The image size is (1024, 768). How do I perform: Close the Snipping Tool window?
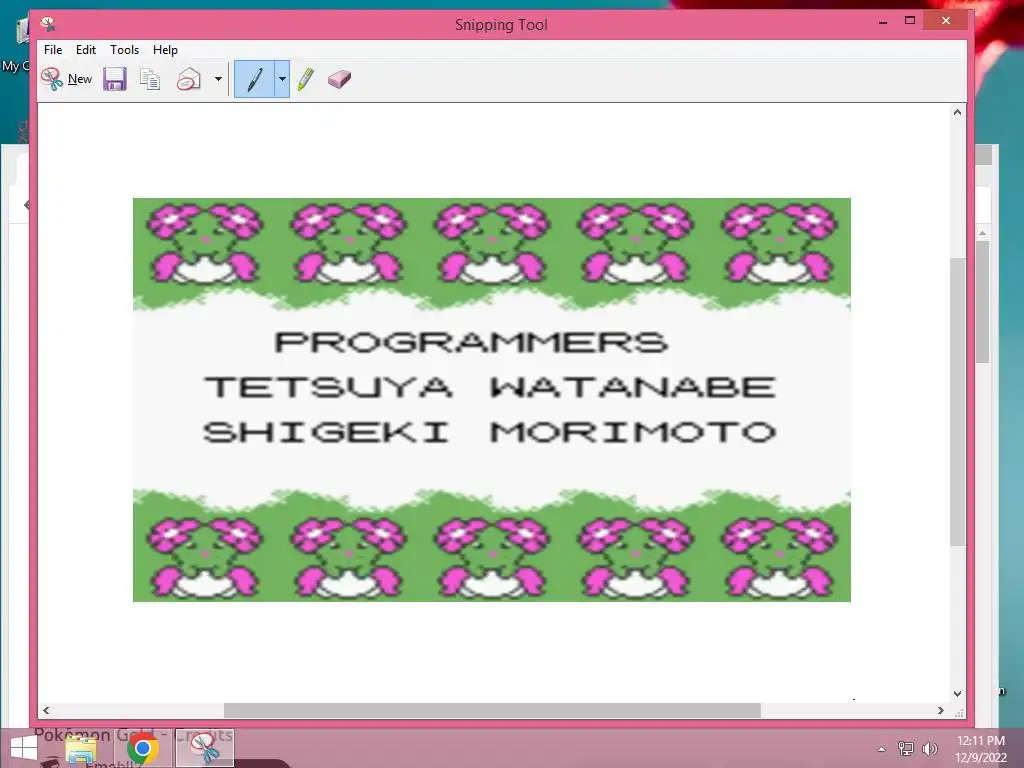tap(946, 21)
